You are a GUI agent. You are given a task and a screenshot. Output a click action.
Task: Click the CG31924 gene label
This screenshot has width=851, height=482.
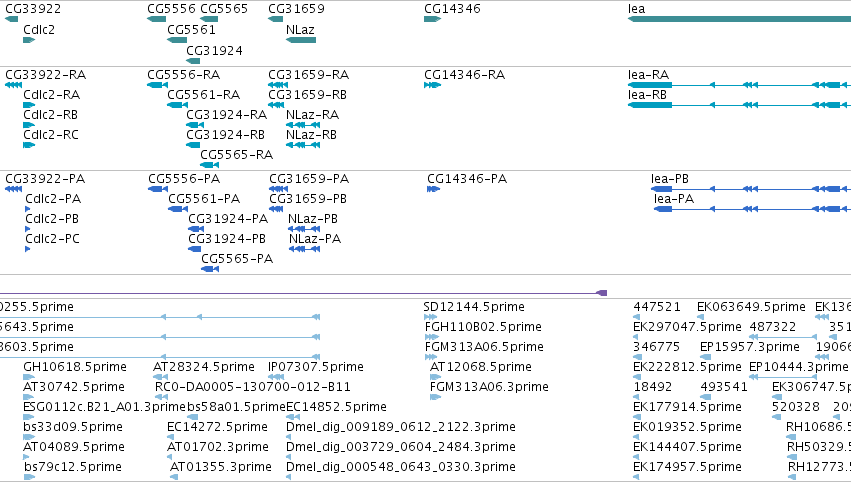tap(214, 51)
